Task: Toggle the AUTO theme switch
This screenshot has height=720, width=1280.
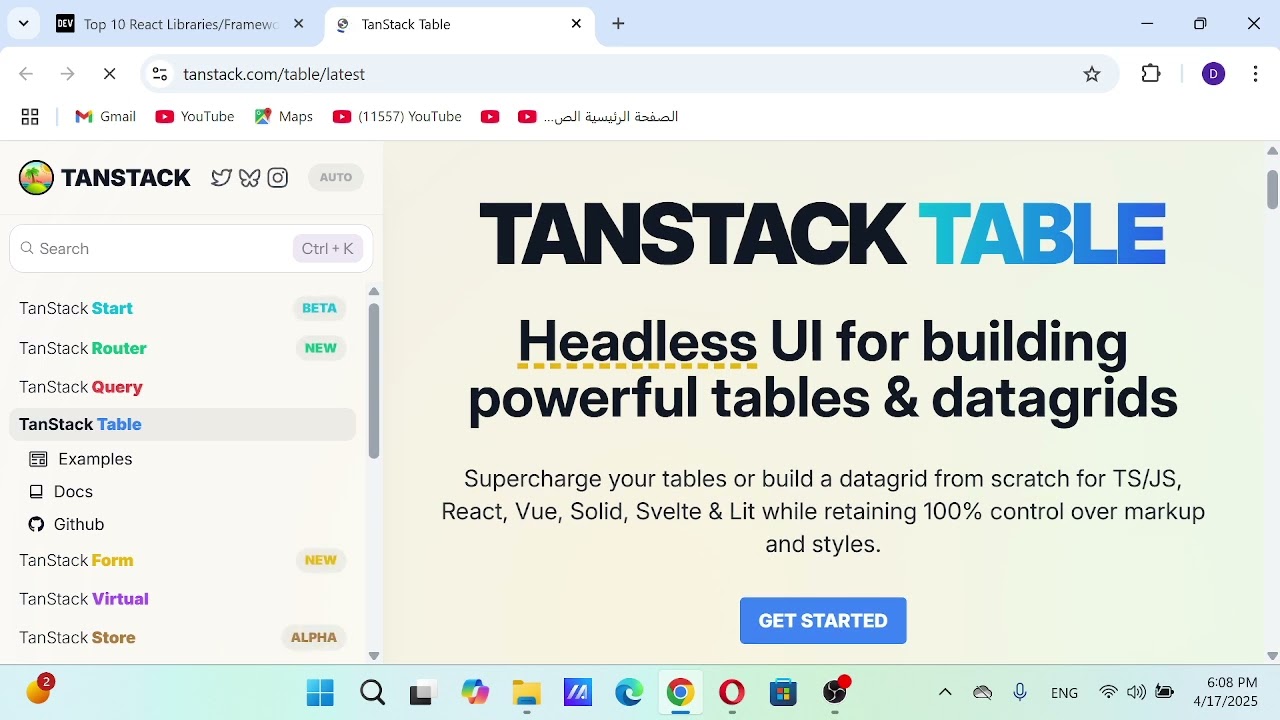Action: pos(336,178)
